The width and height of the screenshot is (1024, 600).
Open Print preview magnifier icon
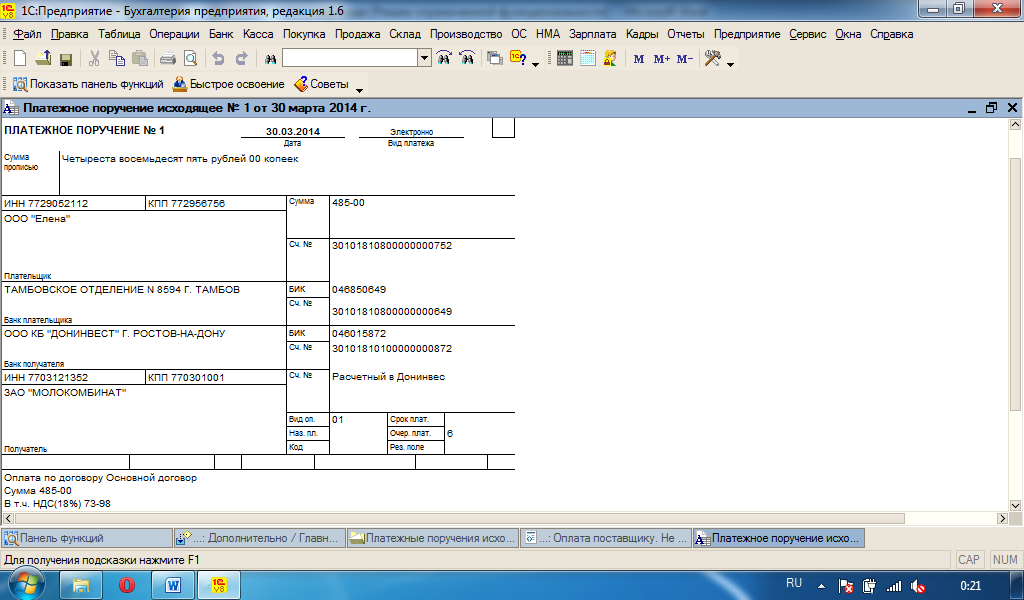pos(191,59)
